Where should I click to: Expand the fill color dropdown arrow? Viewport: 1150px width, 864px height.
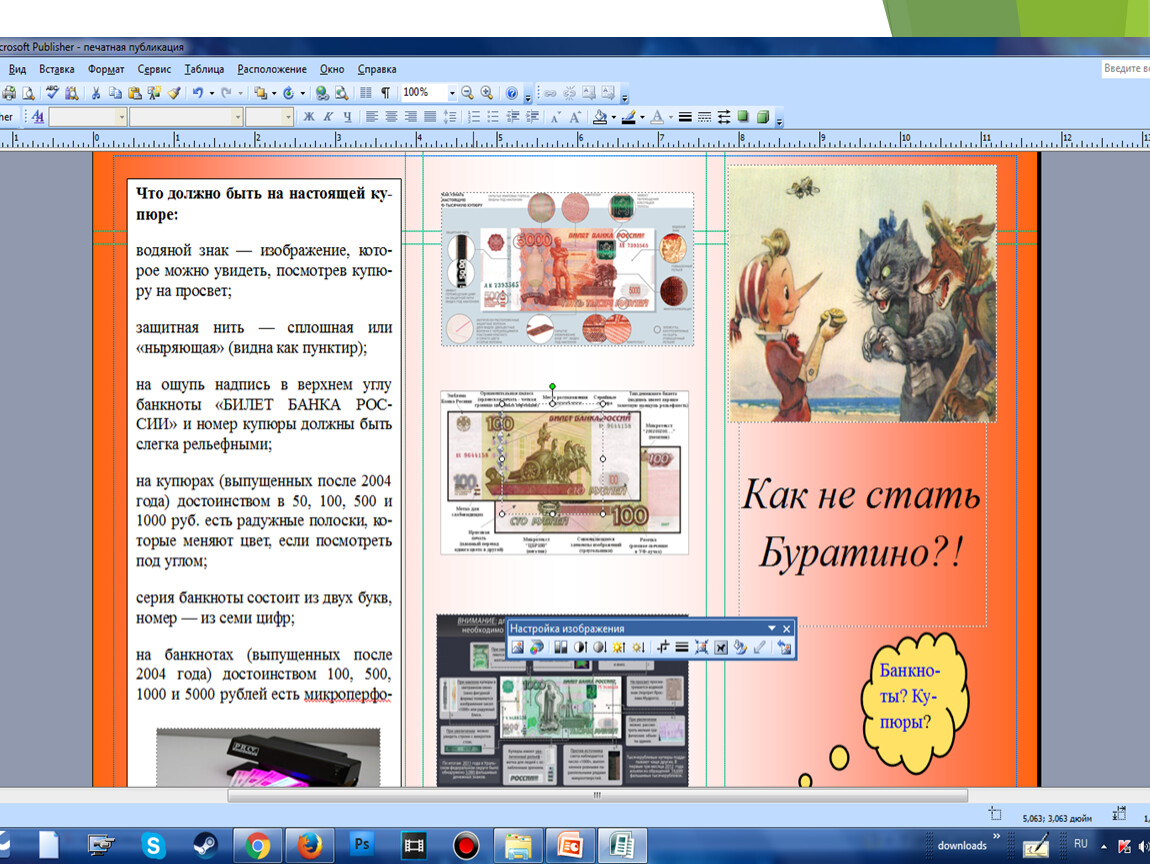point(613,117)
